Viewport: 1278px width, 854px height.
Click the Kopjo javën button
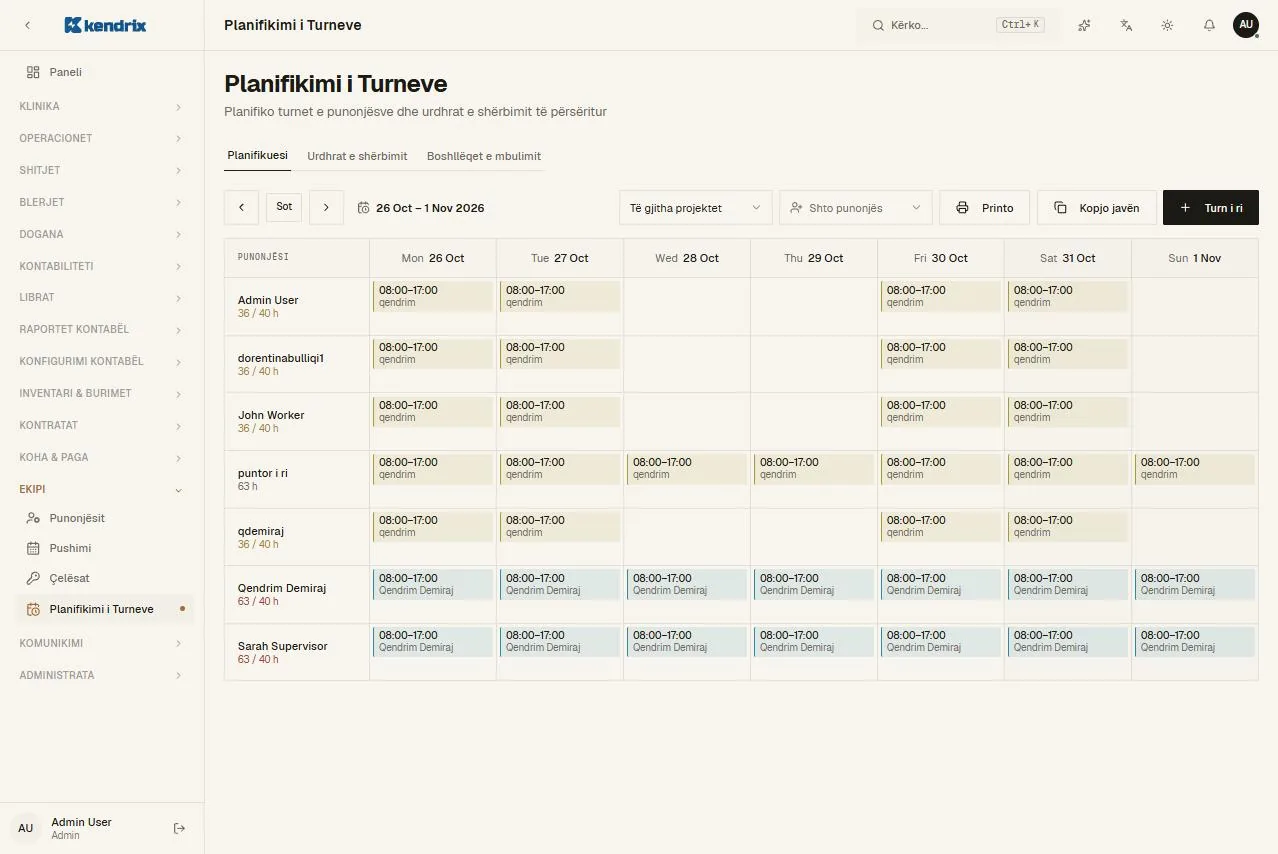coord(1097,208)
